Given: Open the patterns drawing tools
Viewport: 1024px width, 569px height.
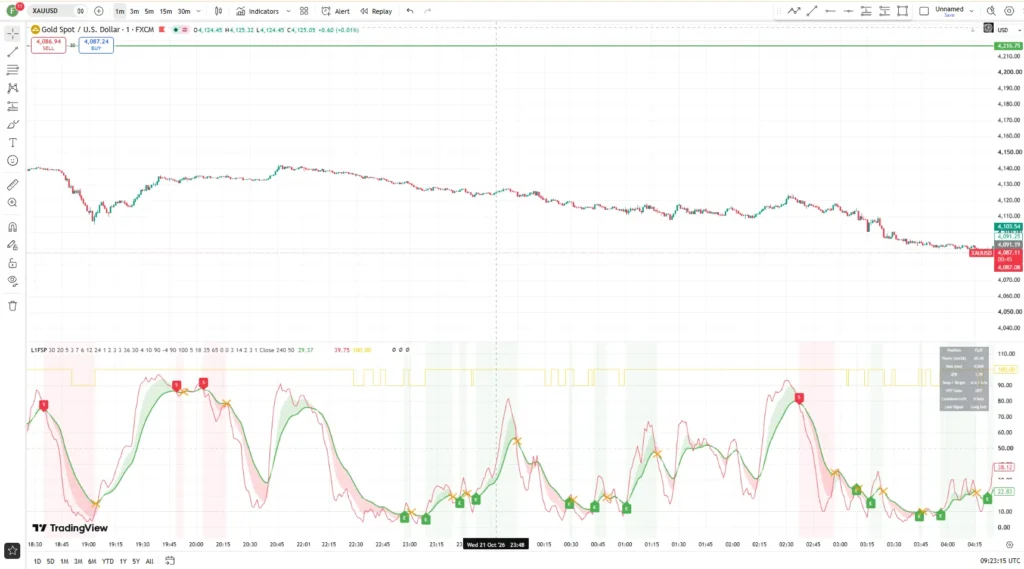Looking at the screenshot, I should click(12, 88).
